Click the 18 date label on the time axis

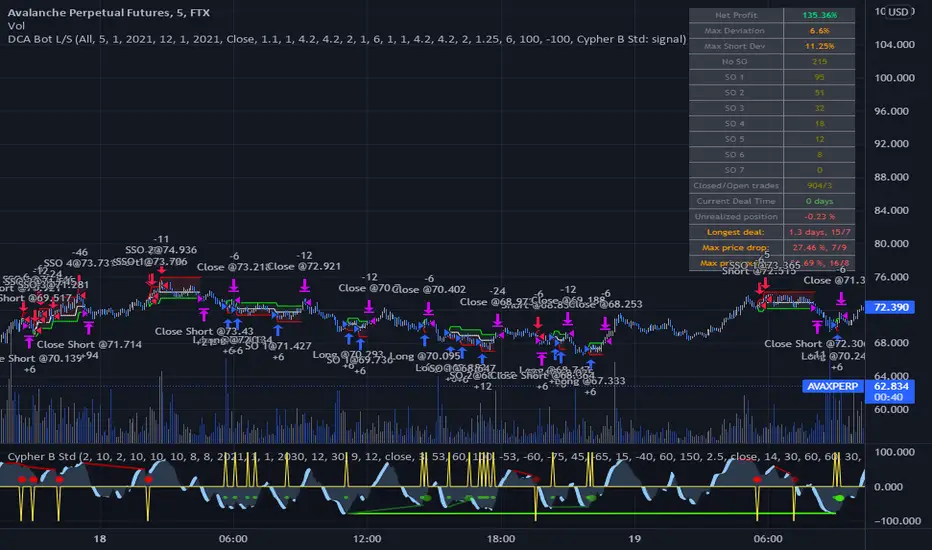tap(100, 537)
